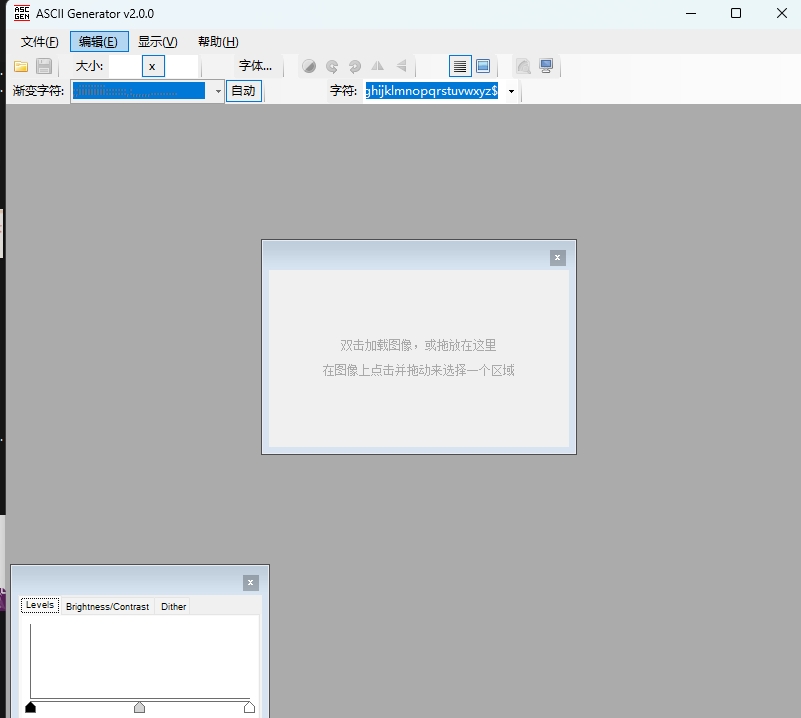Switch to the Dither tab
Screen dimensions: 801x718
174,606
